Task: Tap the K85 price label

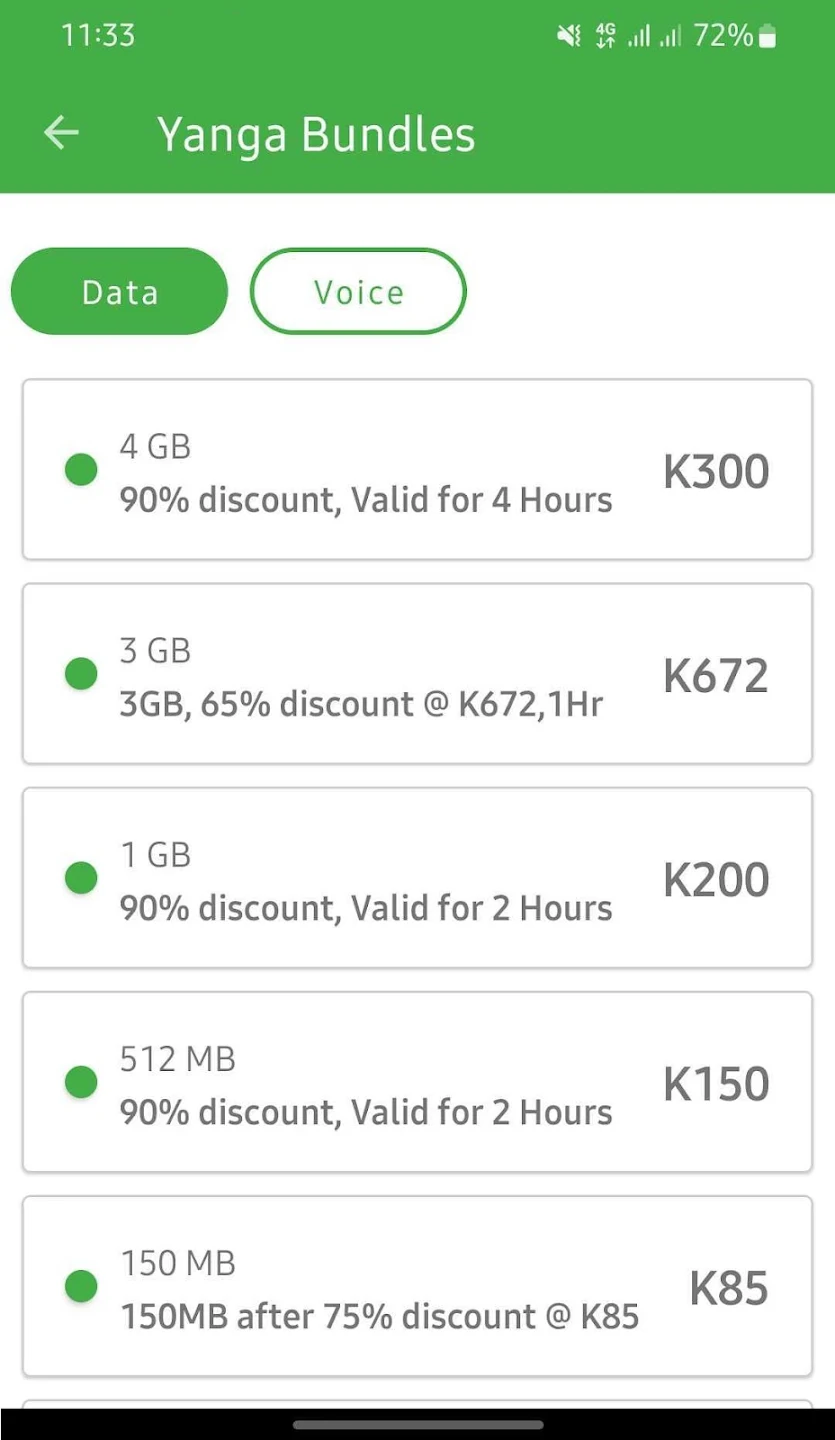Action: pyautogui.click(x=729, y=1288)
